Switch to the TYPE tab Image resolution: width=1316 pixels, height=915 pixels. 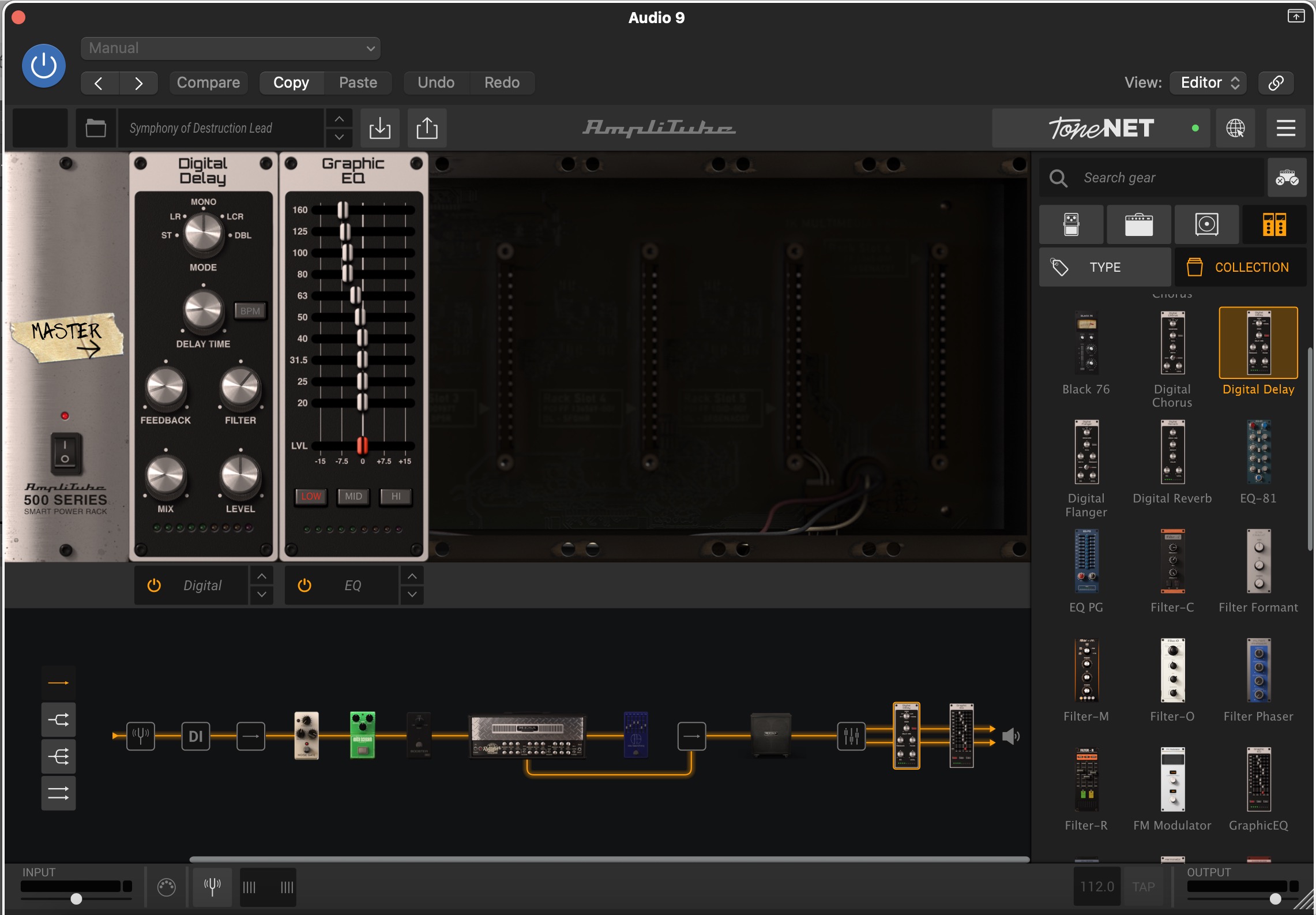(1105, 267)
